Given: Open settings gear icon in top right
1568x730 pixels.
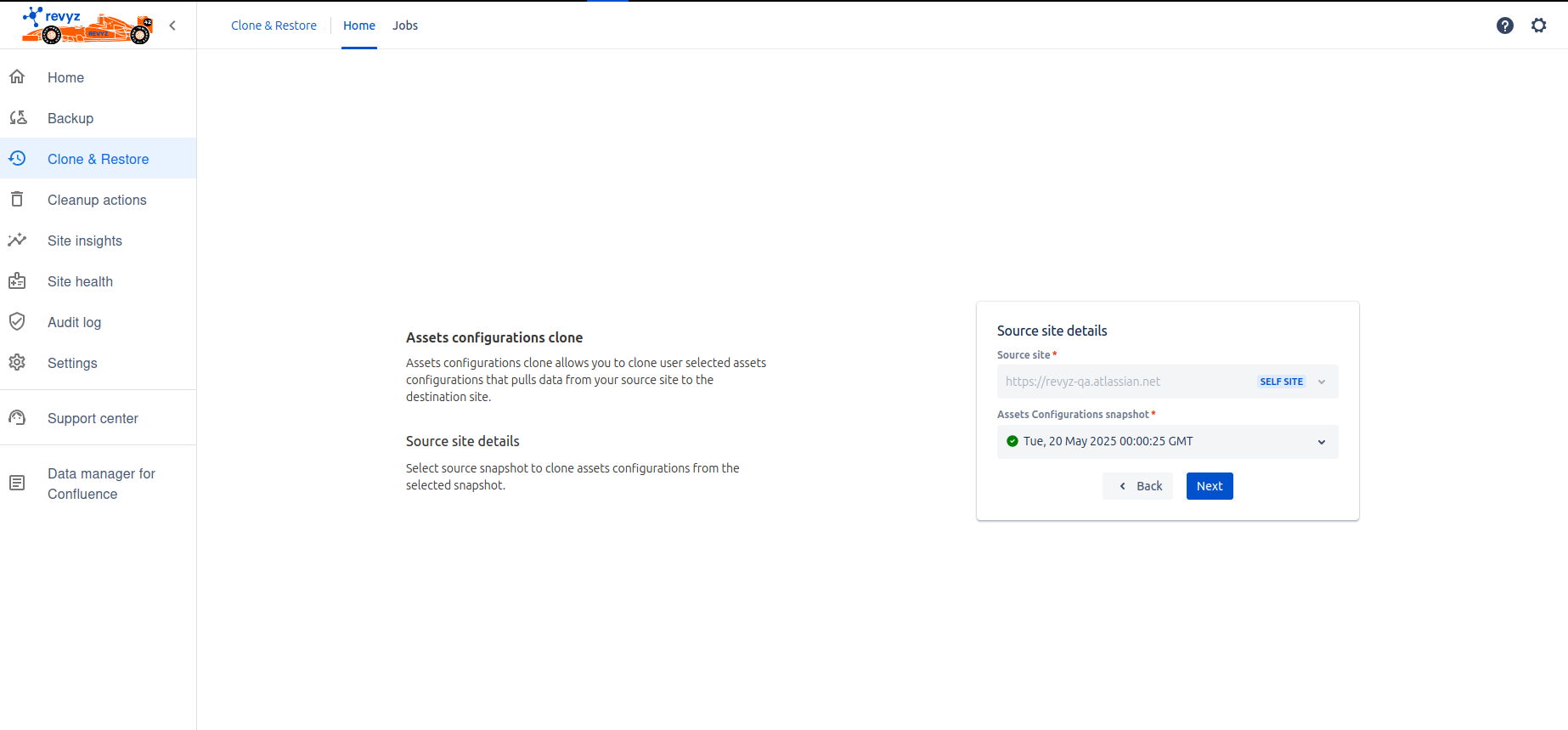Looking at the screenshot, I should [1538, 25].
